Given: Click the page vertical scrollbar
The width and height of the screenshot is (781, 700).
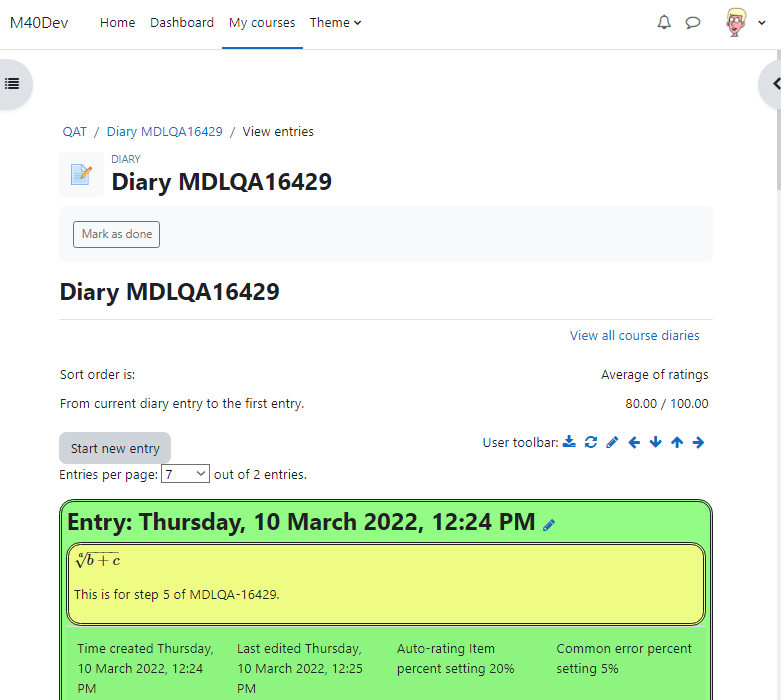Looking at the screenshot, I should tap(778, 120).
